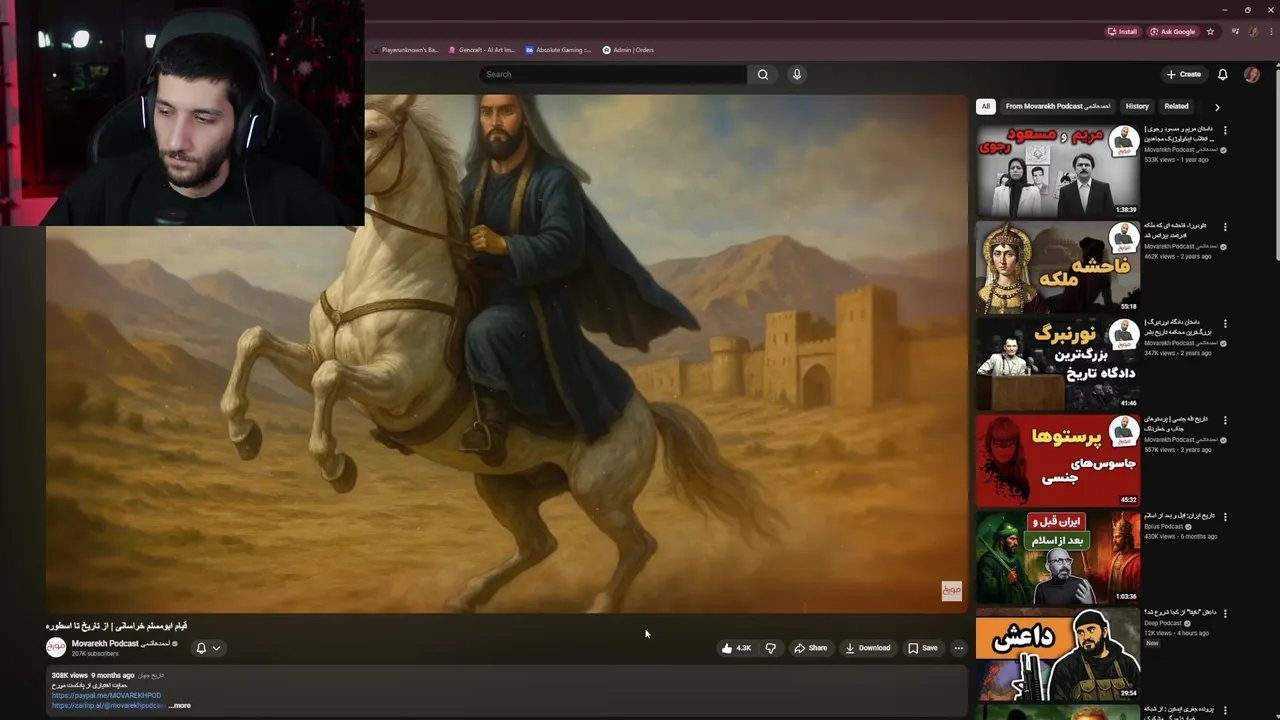Open options menu for Deep Podcast video
Screen dimensions: 1280x720
tap(1225, 613)
